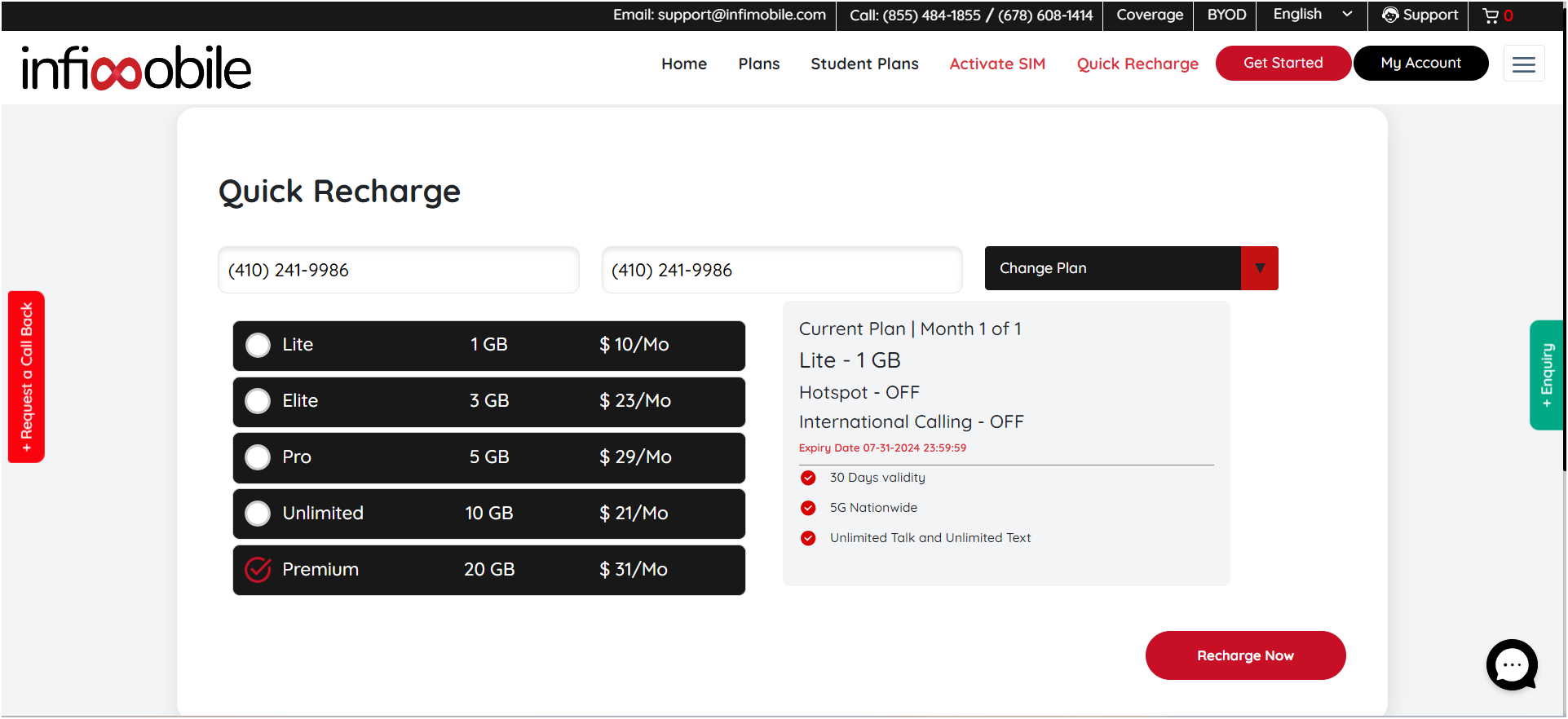Select the Unlimited plan radio button
Screen dimensions: 1568x719
point(258,514)
